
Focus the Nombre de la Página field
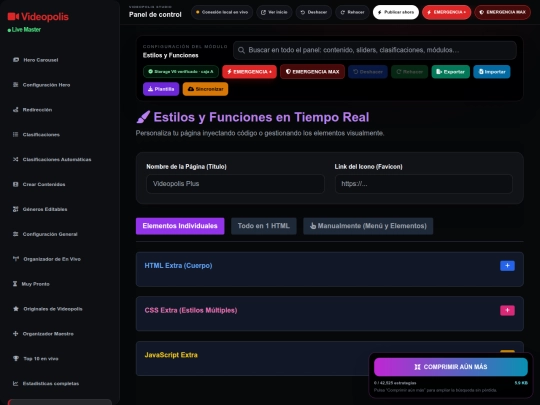(235, 184)
